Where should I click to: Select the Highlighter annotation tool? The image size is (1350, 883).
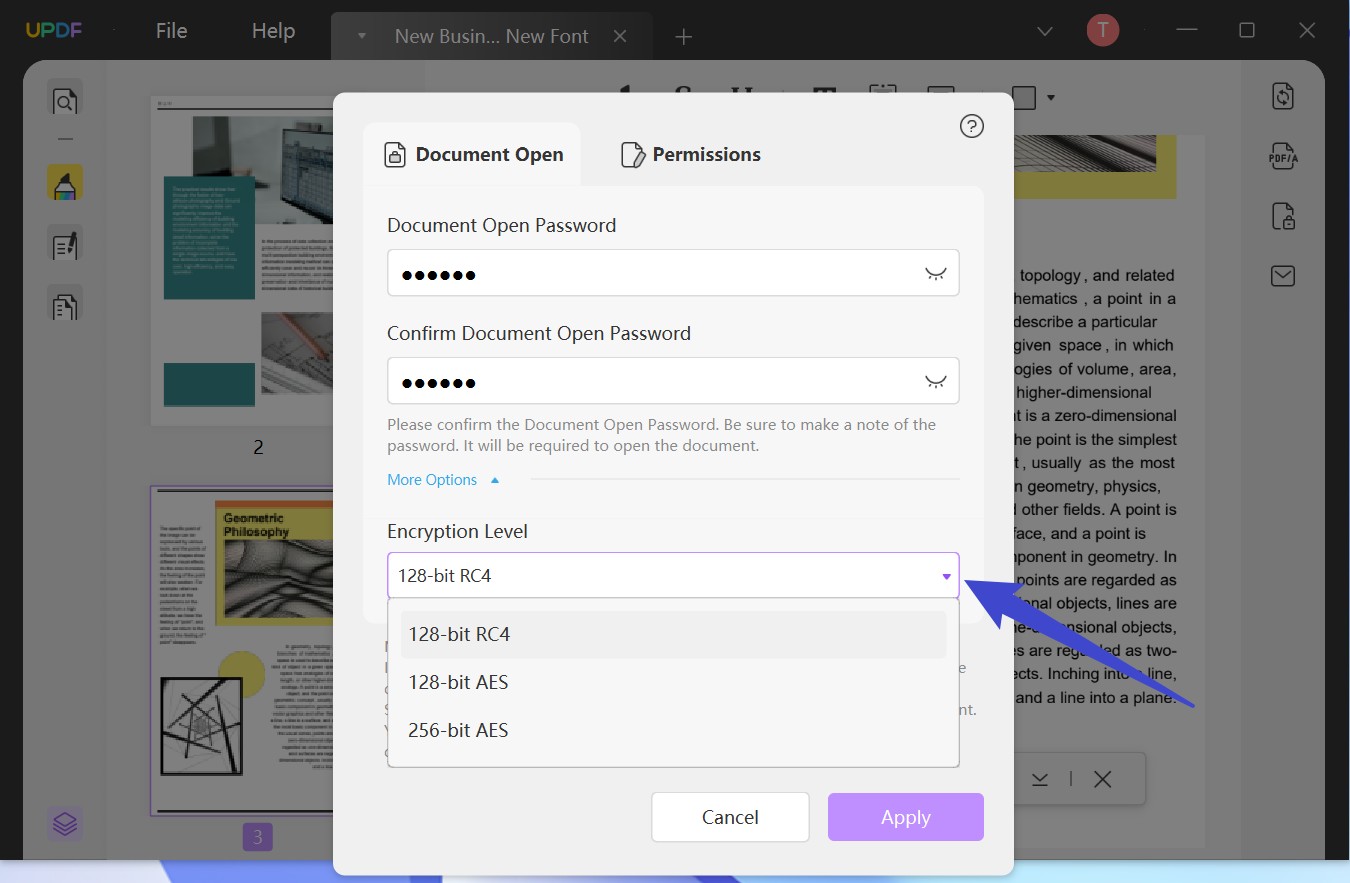click(x=64, y=182)
